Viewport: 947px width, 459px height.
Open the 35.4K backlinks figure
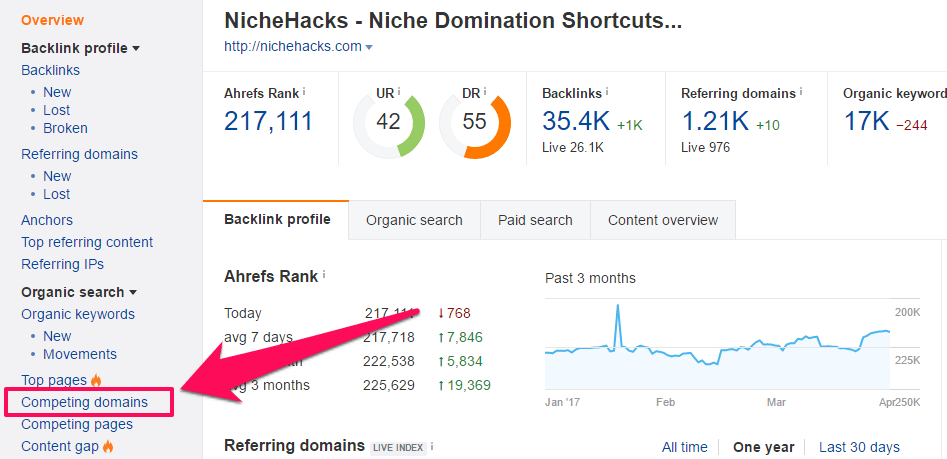[x=576, y=121]
